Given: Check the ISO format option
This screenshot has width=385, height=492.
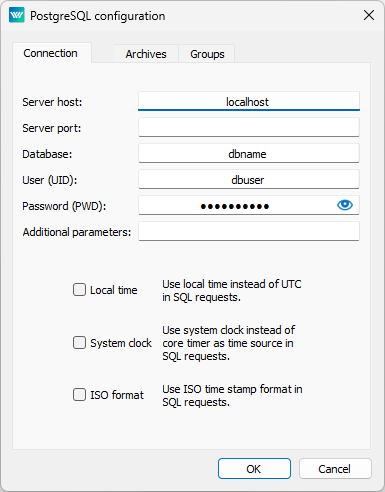Looking at the screenshot, I should [x=79, y=394].
